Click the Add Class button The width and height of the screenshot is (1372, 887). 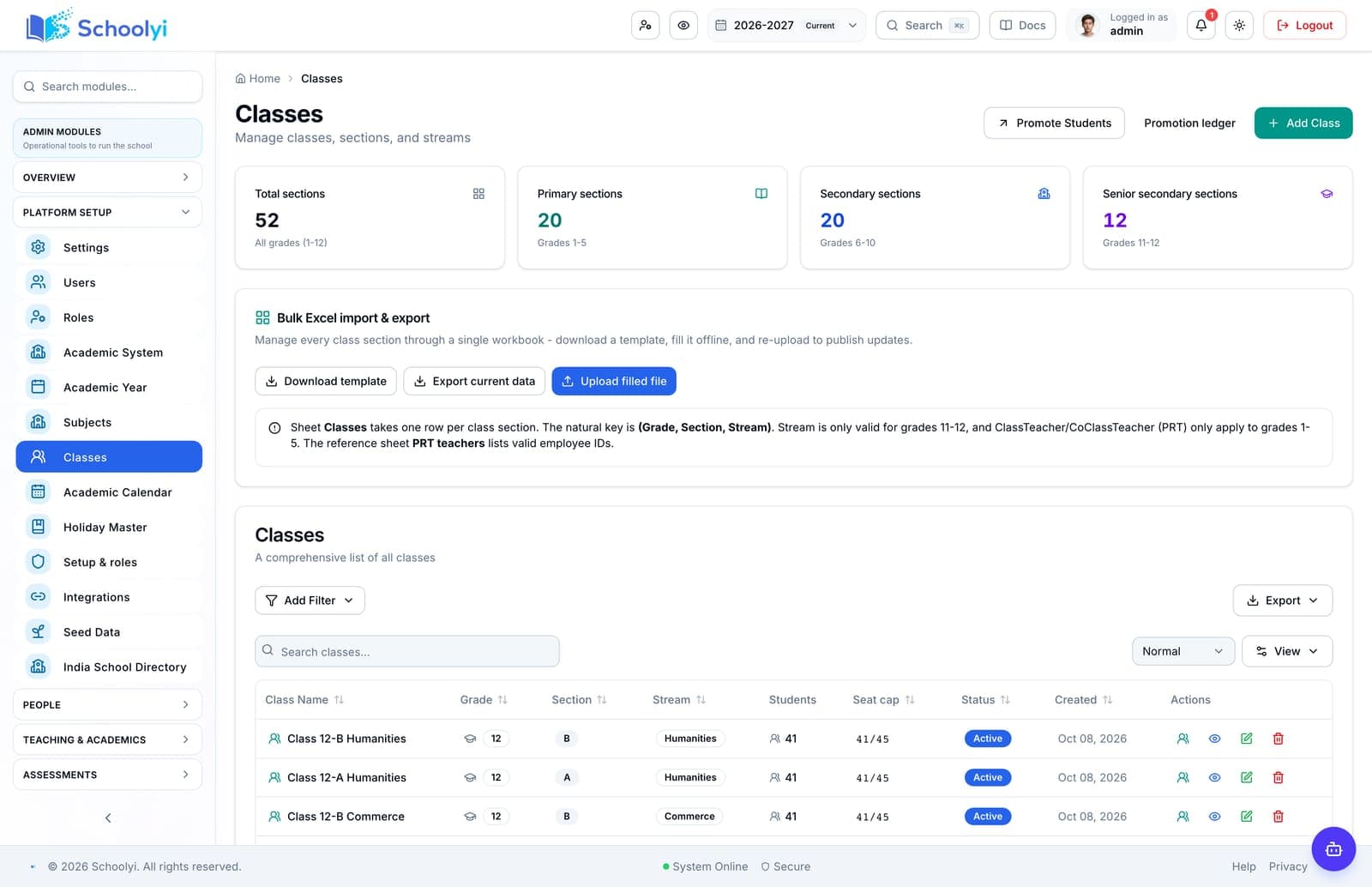click(x=1303, y=123)
